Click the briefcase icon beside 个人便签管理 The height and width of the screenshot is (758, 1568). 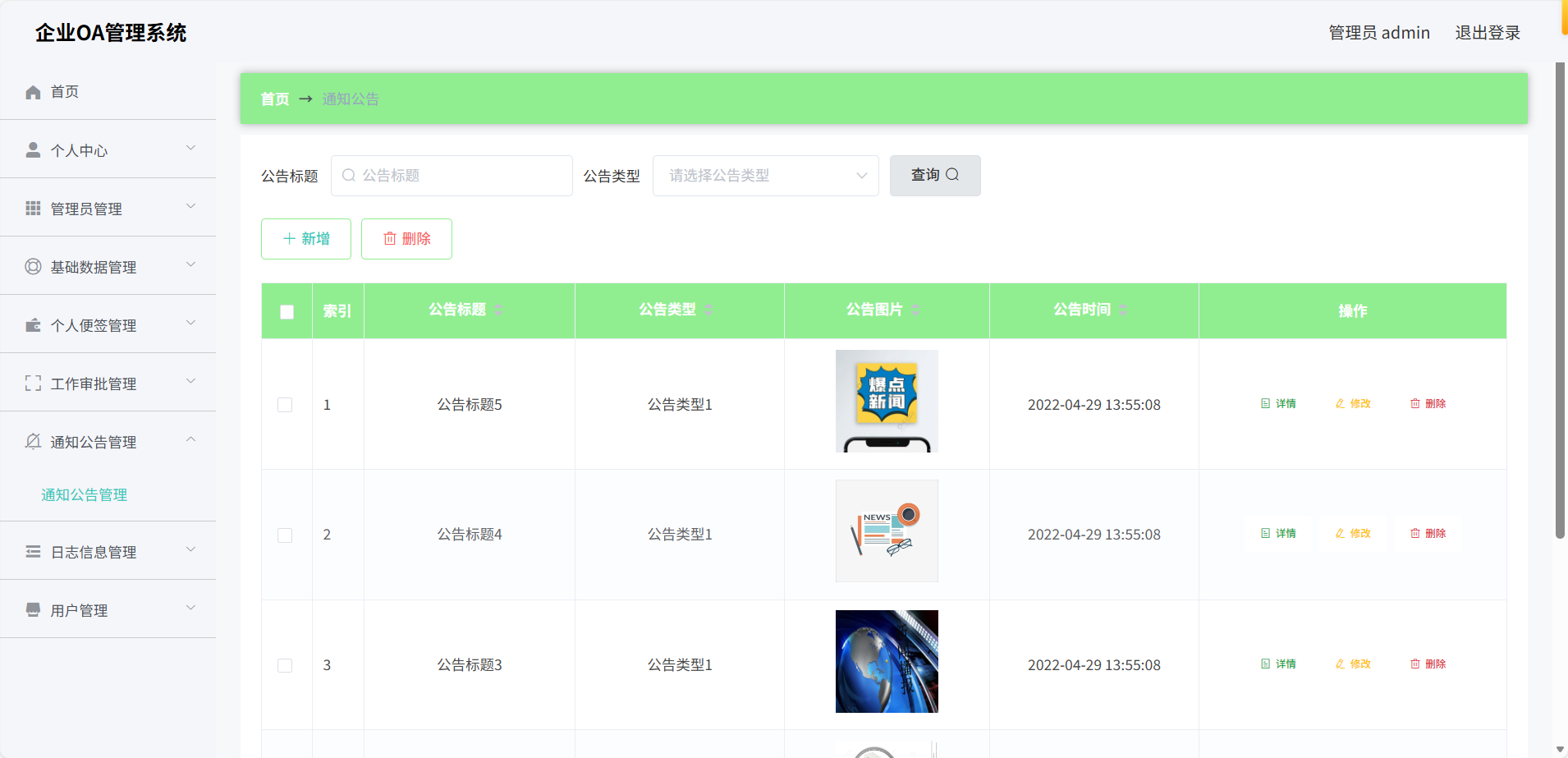coord(33,324)
